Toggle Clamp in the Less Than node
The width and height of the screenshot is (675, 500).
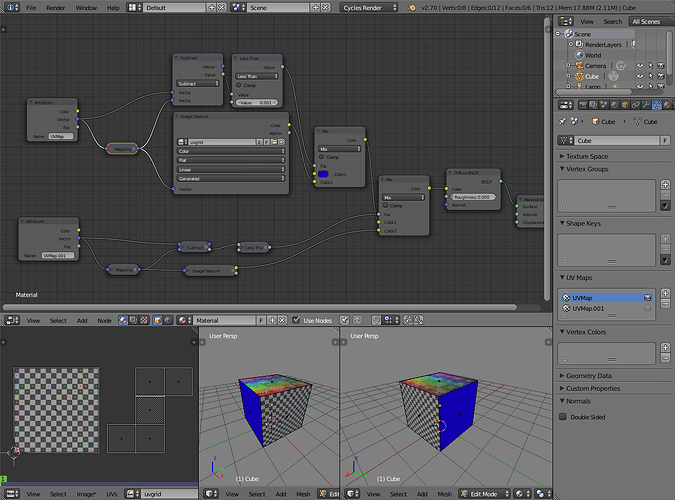(x=239, y=85)
